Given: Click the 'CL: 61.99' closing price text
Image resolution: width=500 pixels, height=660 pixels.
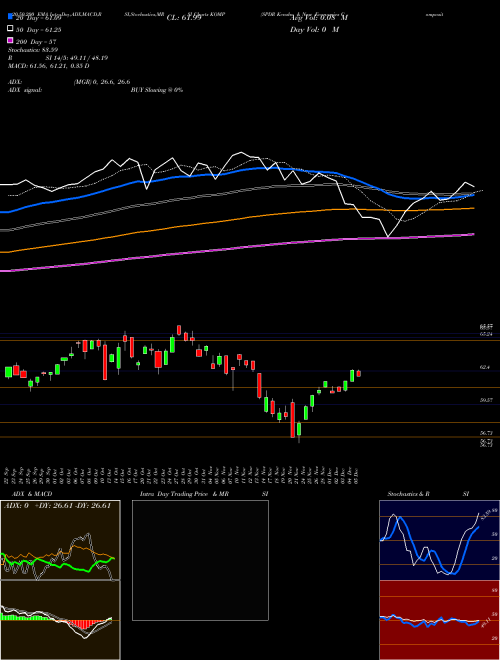Looking at the screenshot, I should [x=184, y=18].
